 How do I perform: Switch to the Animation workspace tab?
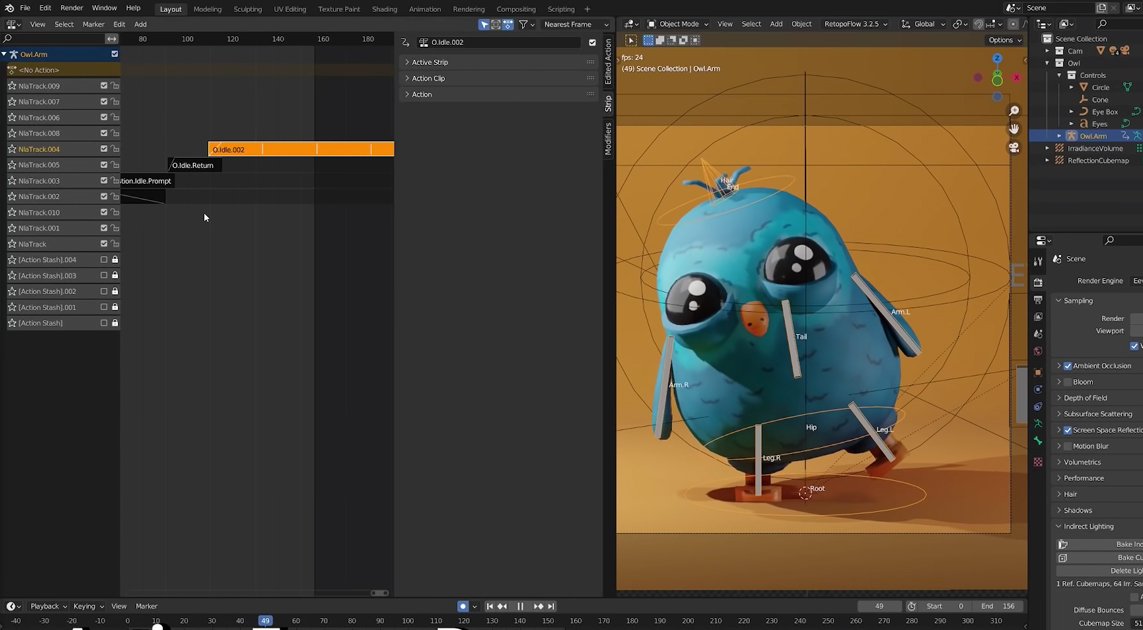pyautogui.click(x=424, y=9)
